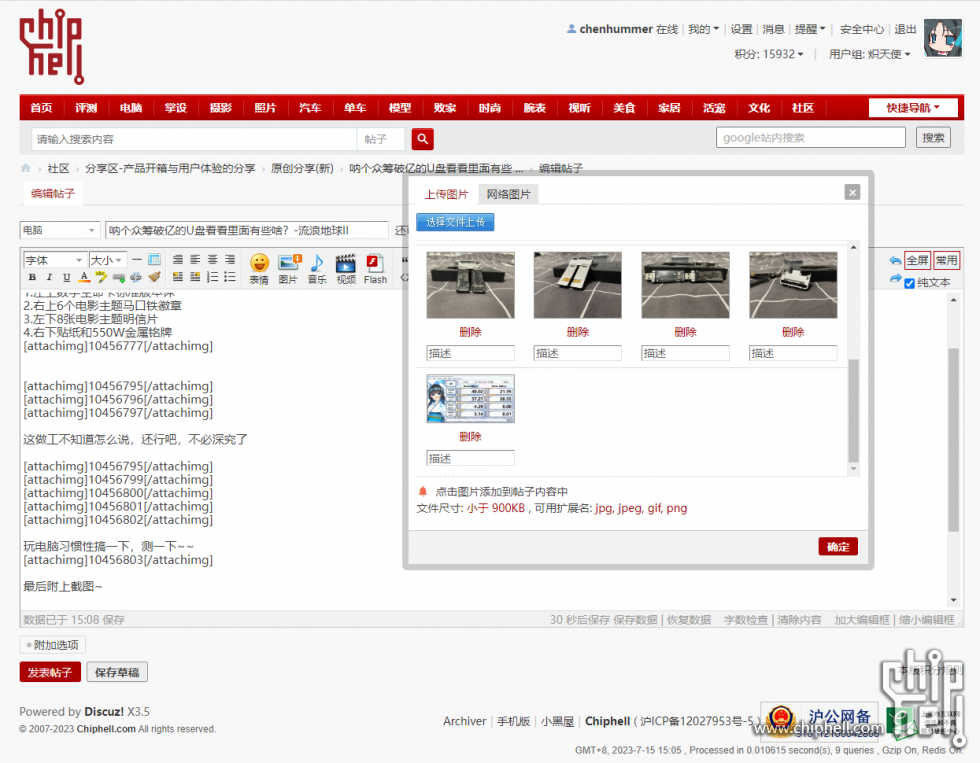Image resolution: width=980 pixels, height=763 pixels.
Task: Open the 快捷导航 quick navigation dropdown
Action: pos(913,107)
